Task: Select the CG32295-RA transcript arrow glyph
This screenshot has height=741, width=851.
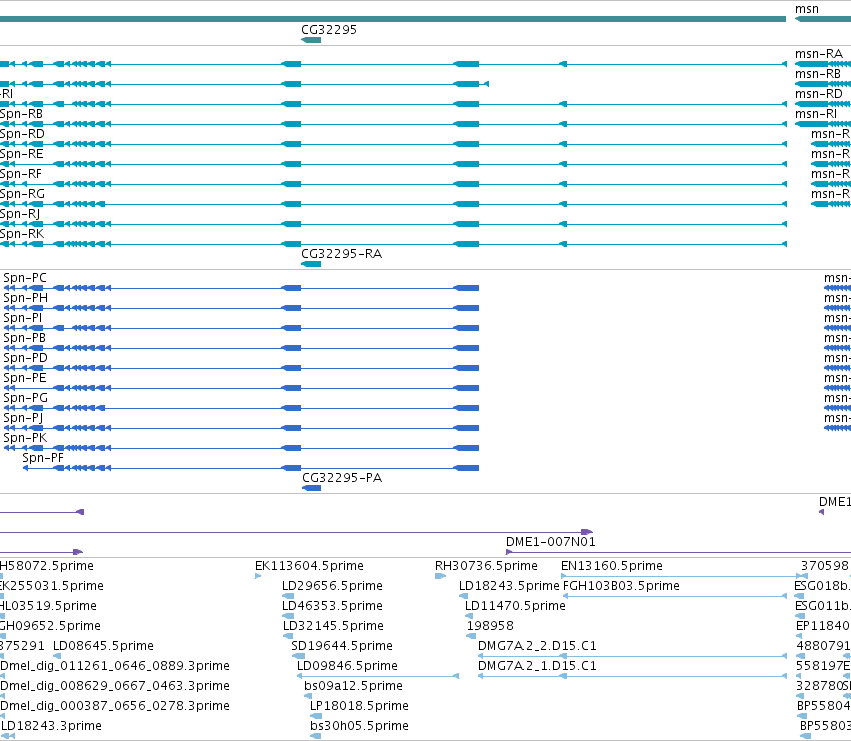Action: coord(311,264)
